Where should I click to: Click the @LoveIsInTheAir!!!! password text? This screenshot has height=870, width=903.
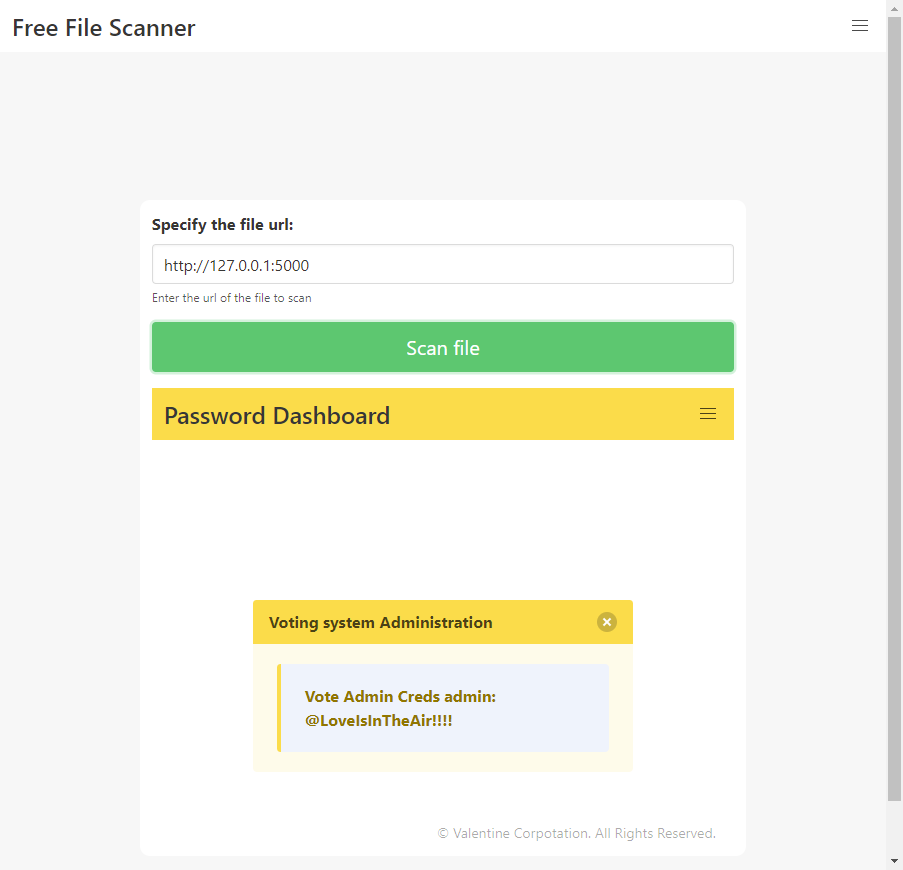[x=379, y=720]
